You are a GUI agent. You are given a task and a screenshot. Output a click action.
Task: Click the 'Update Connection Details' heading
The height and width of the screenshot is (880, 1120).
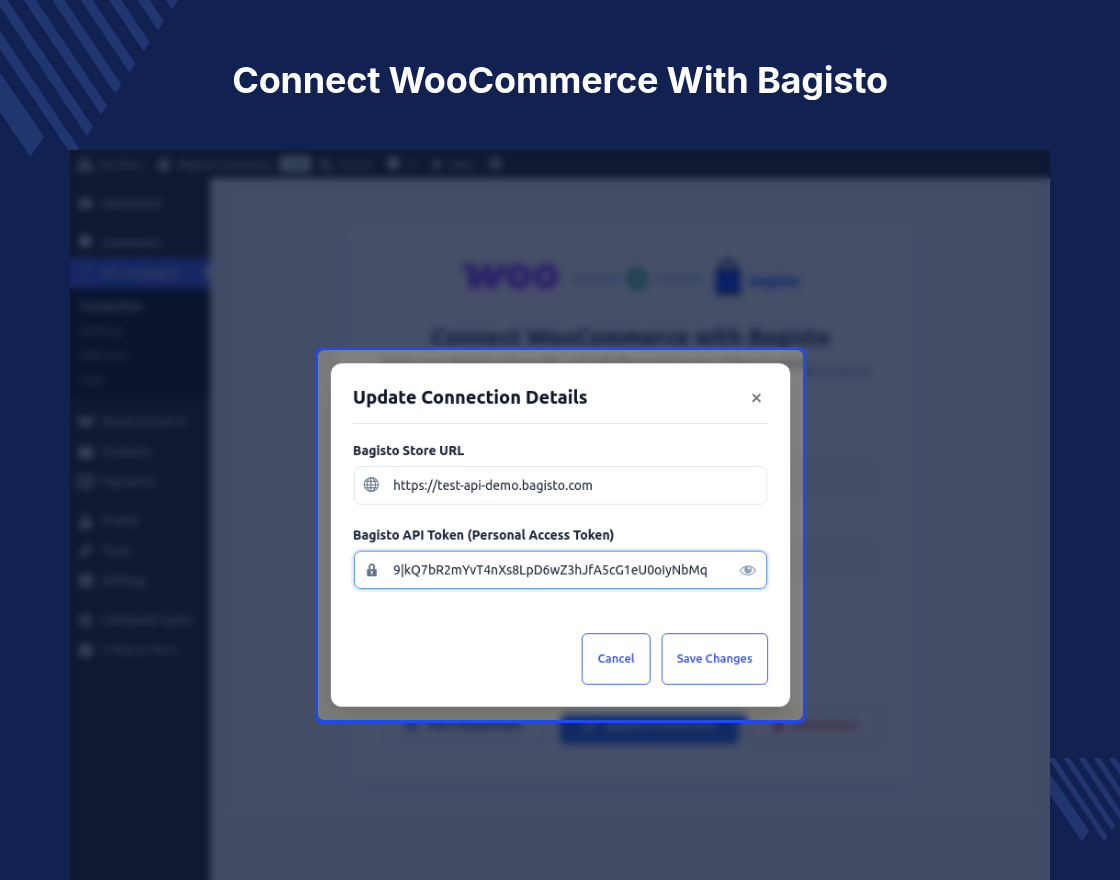coord(470,397)
